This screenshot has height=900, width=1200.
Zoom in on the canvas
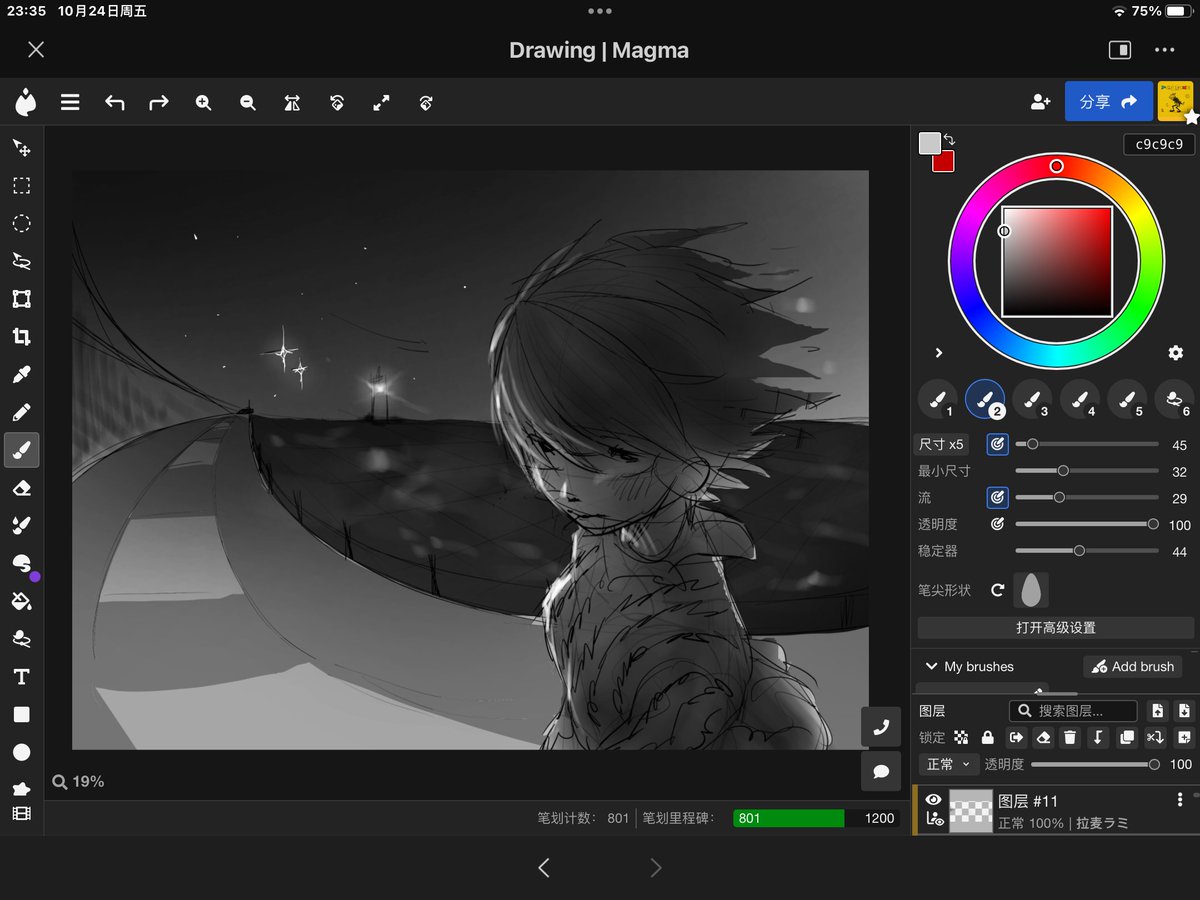click(204, 102)
